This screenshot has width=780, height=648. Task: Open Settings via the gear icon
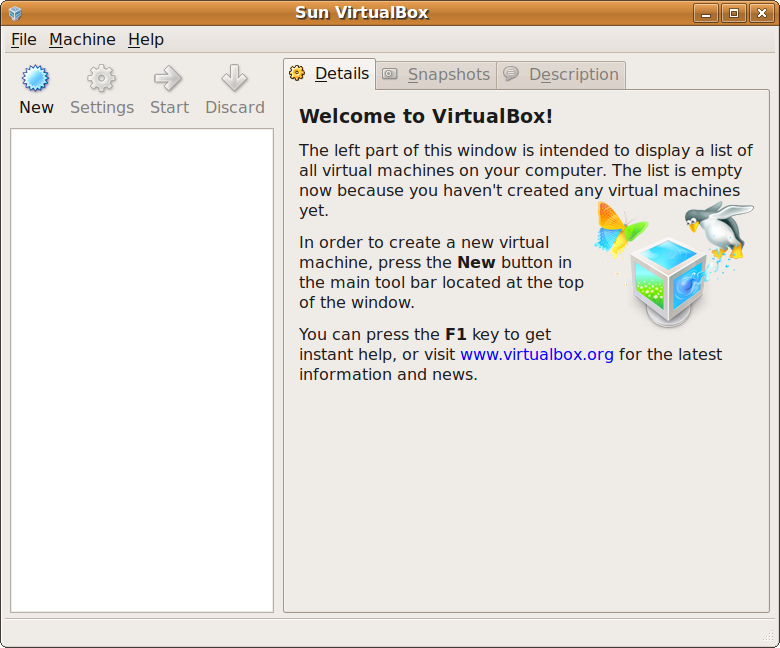pos(101,79)
